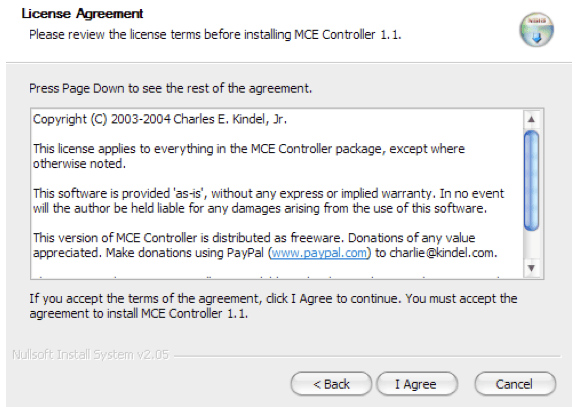The image size is (577, 407).
Task: Click the 'If you accept the terms' notice
Action: (x=273, y=306)
